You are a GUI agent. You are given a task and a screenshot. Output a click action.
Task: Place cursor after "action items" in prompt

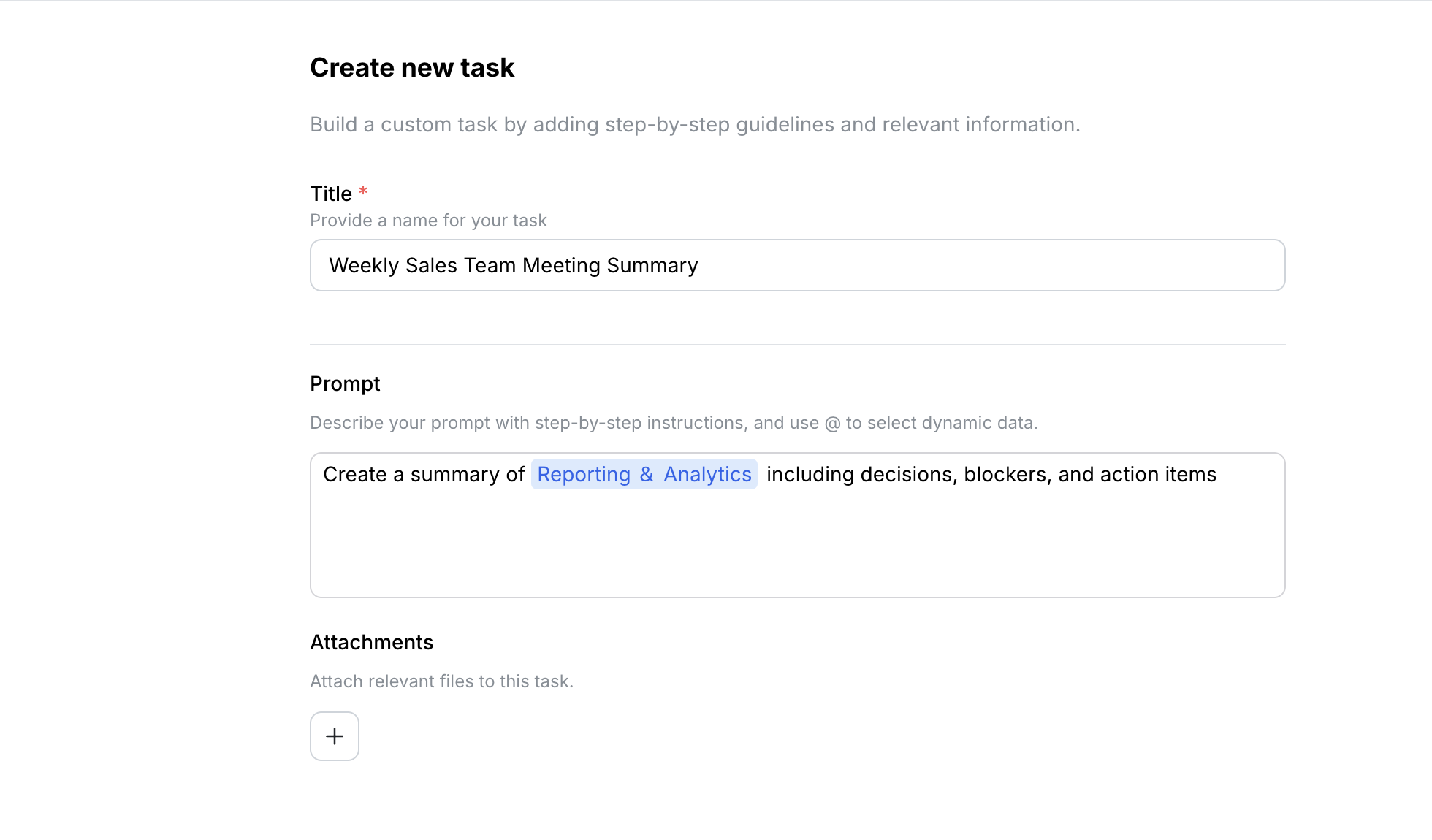pos(1218,475)
